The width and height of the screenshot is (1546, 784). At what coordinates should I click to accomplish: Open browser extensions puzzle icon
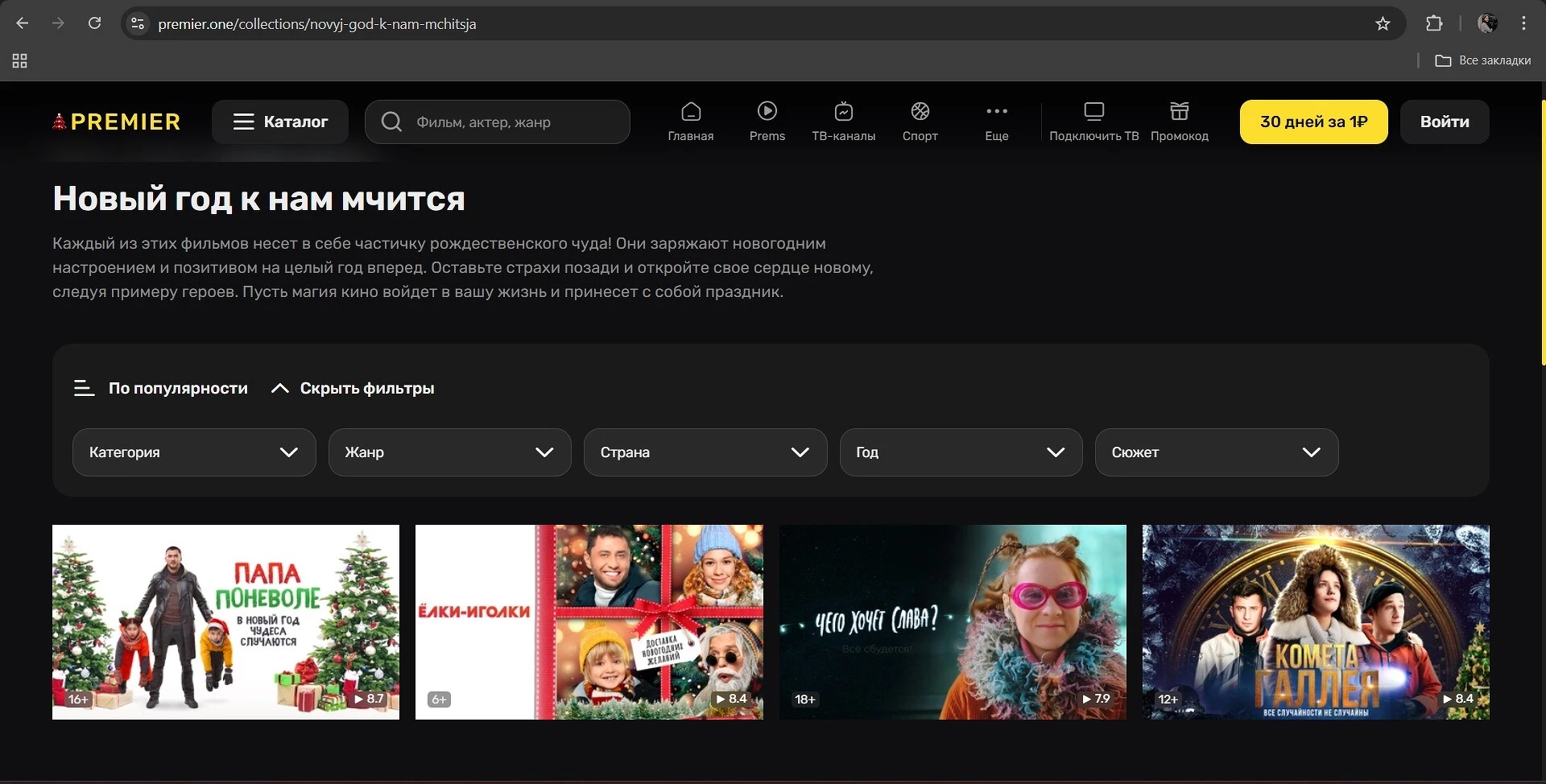(x=1434, y=24)
